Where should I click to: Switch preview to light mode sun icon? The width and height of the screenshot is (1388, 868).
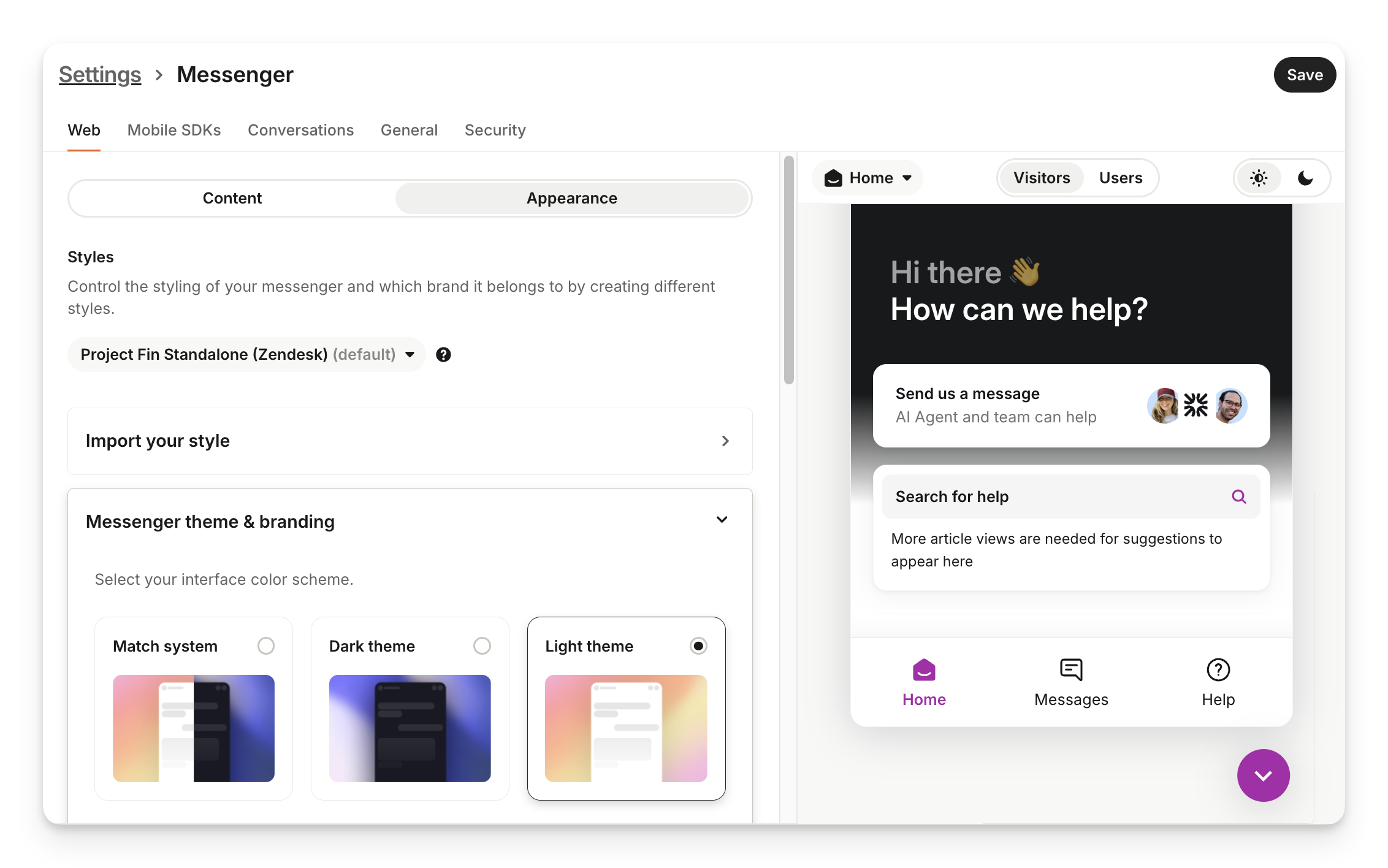coord(1259,178)
